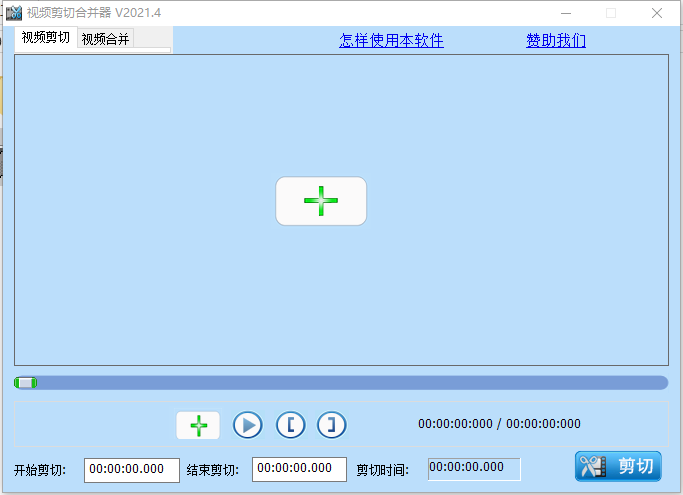683x495 pixels.
Task: Switch to the 视频剪切 tab
Action: 46,38
